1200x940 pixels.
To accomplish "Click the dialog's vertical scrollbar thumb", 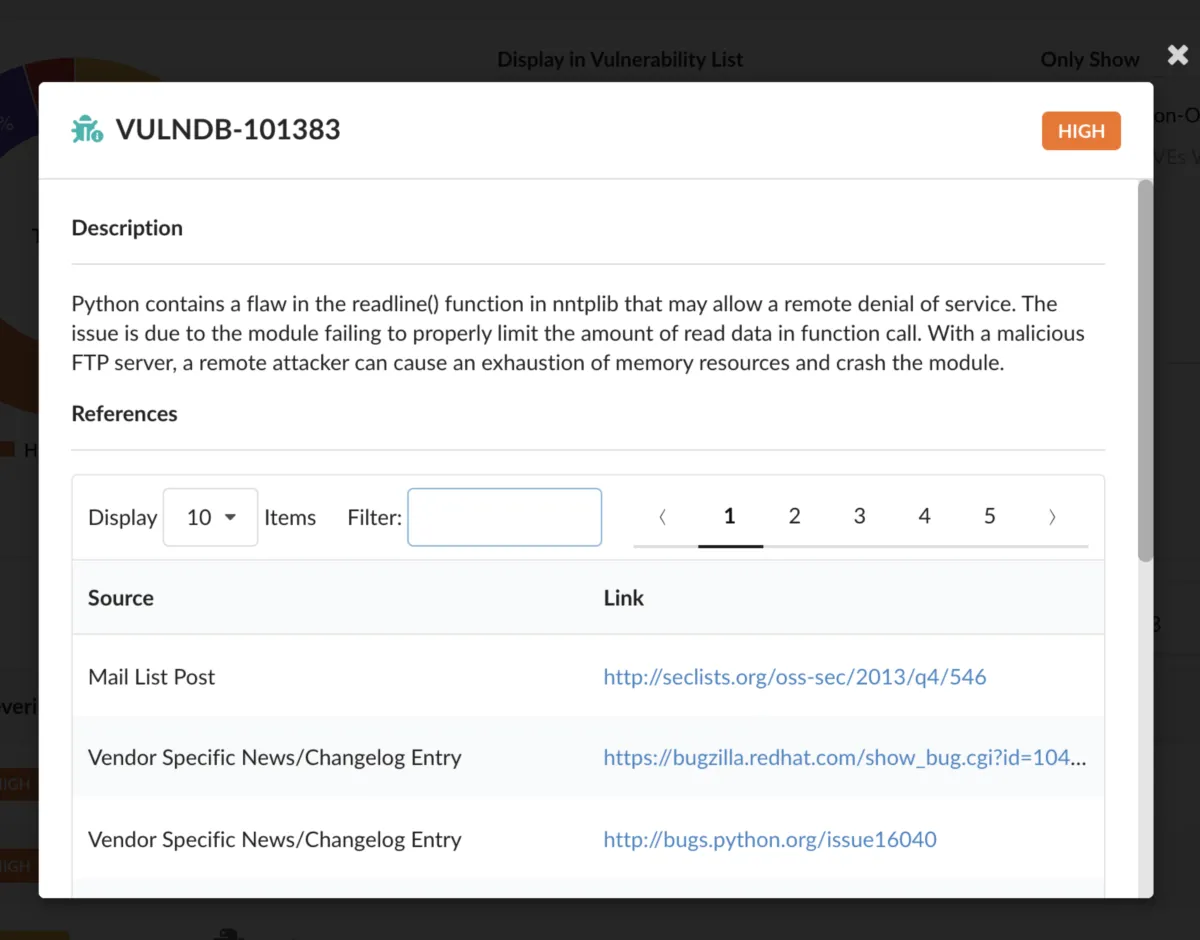I will (1145, 370).
